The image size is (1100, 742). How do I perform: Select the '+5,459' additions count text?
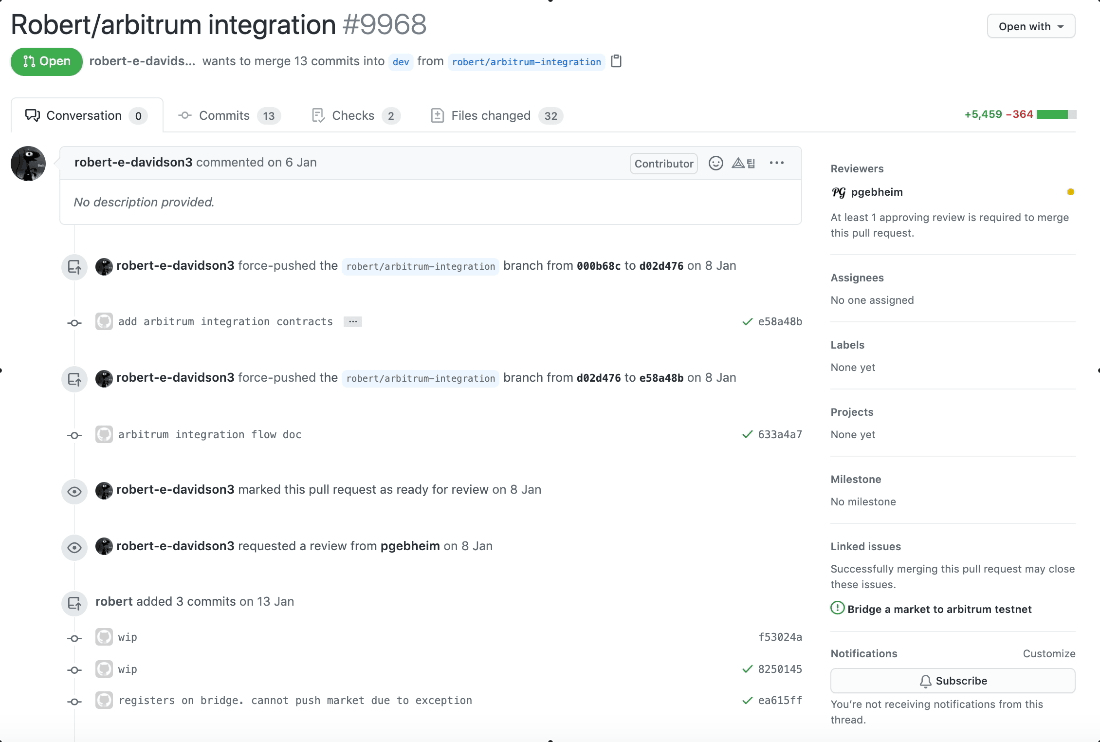pyautogui.click(x=983, y=114)
